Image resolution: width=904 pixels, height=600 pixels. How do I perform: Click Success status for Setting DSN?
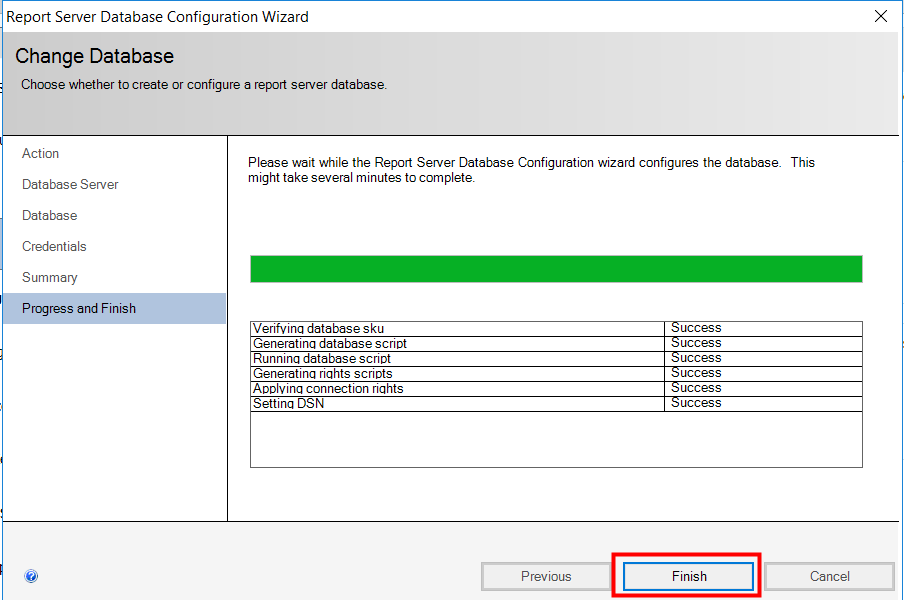[x=696, y=402]
